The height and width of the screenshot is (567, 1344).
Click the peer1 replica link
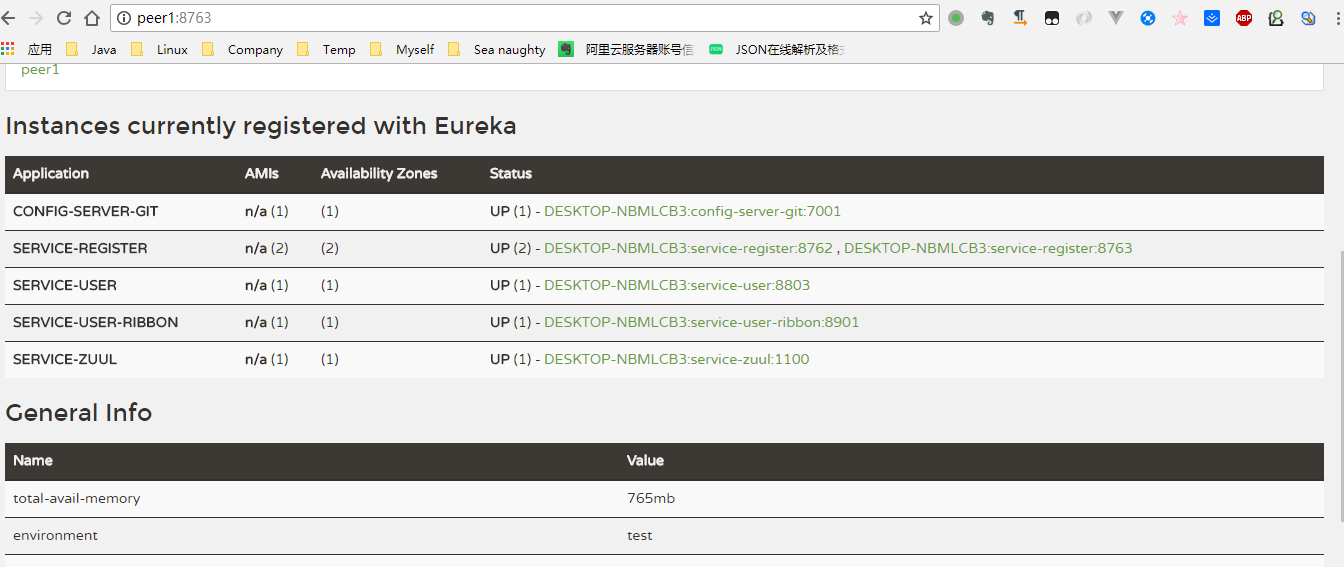[40, 70]
